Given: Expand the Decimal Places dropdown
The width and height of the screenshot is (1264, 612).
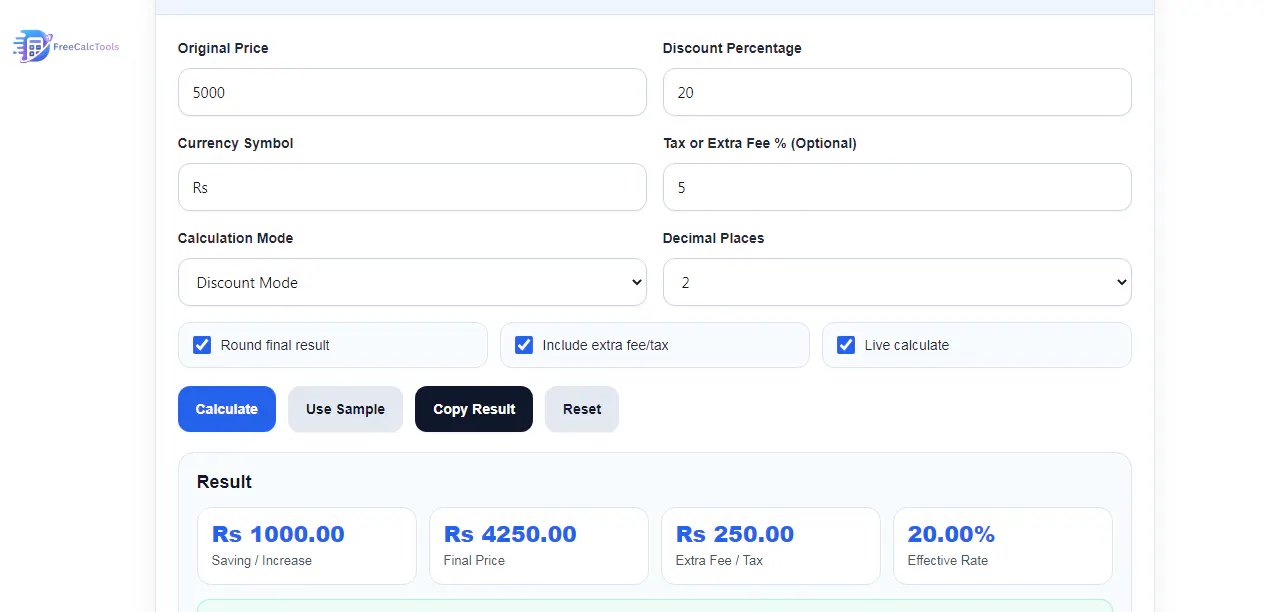Looking at the screenshot, I should [897, 282].
